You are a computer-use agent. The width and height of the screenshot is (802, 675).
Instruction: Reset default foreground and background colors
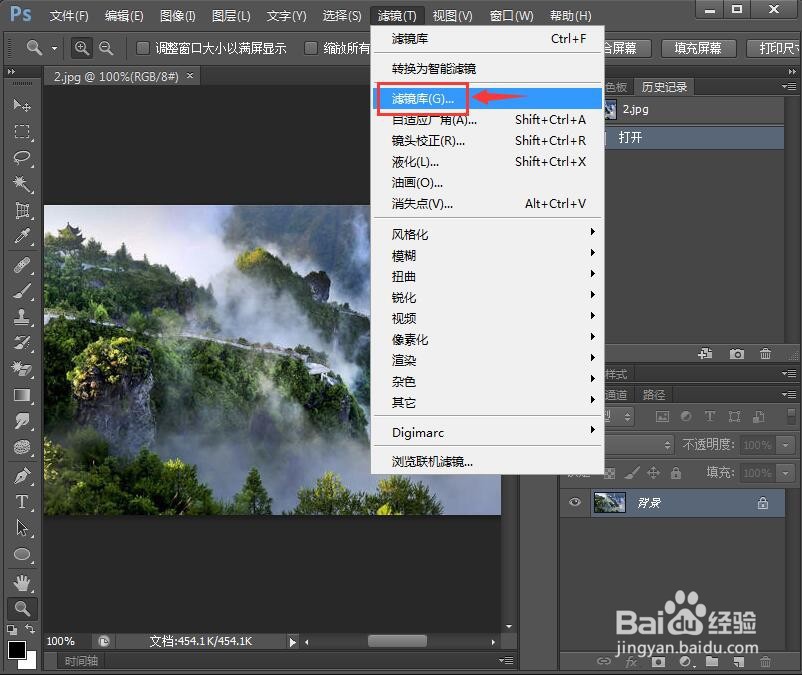(12, 629)
